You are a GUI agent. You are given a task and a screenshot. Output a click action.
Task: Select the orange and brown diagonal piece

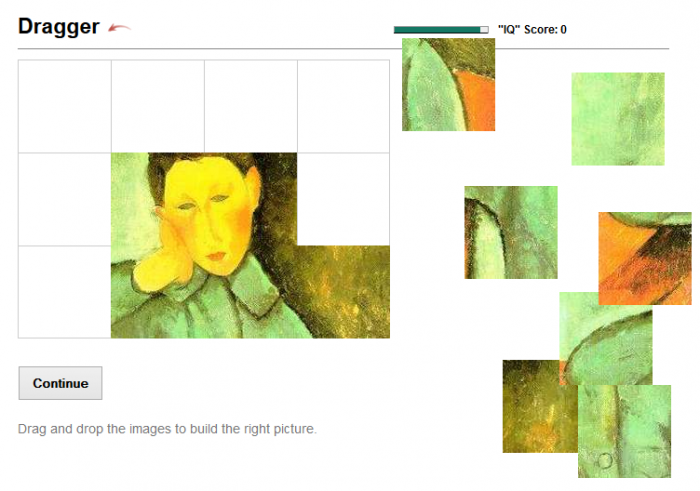point(645,258)
